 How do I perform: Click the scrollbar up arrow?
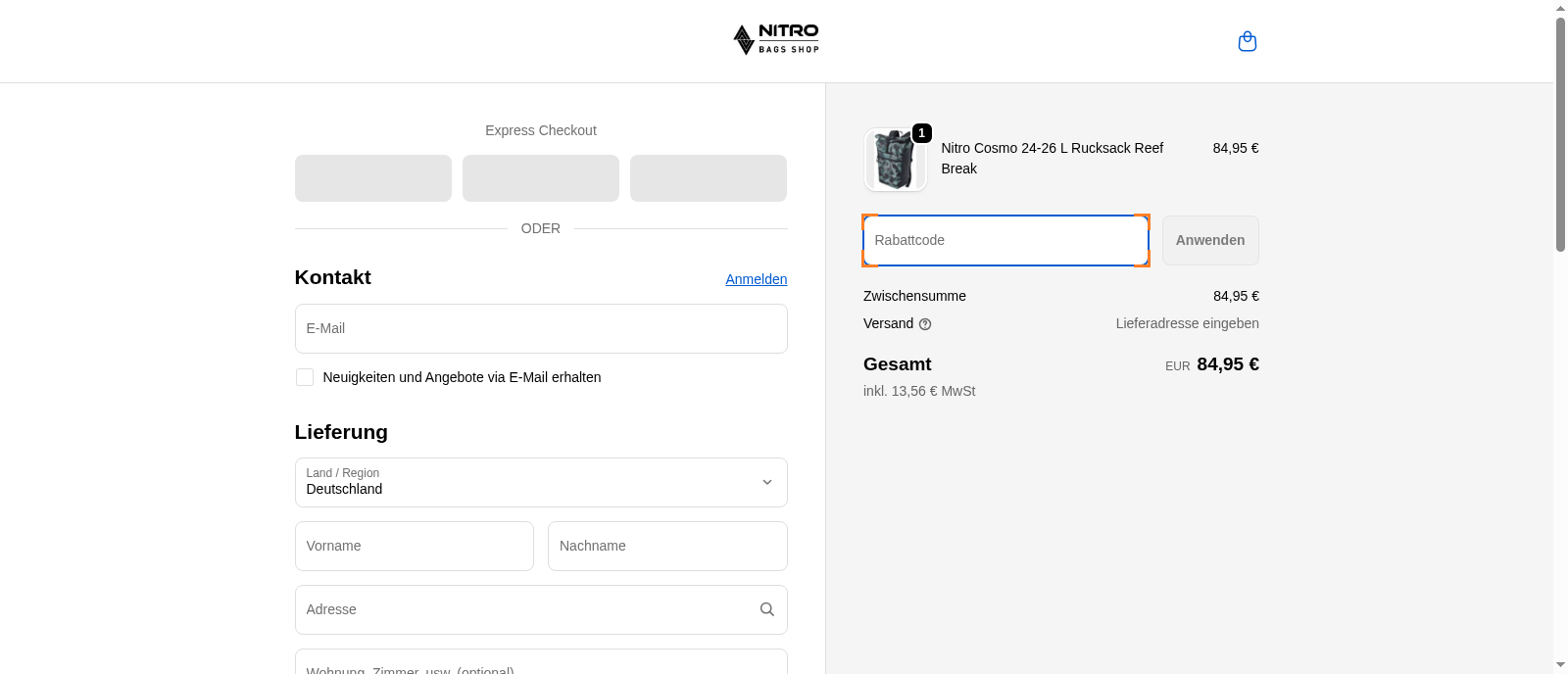[x=1560, y=8]
